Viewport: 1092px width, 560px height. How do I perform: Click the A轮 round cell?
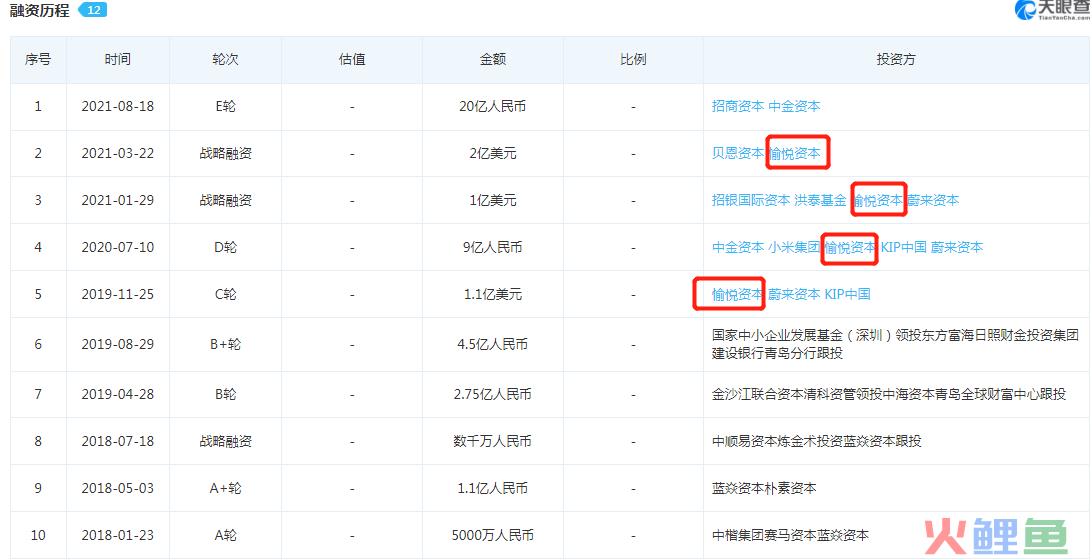[x=226, y=536]
